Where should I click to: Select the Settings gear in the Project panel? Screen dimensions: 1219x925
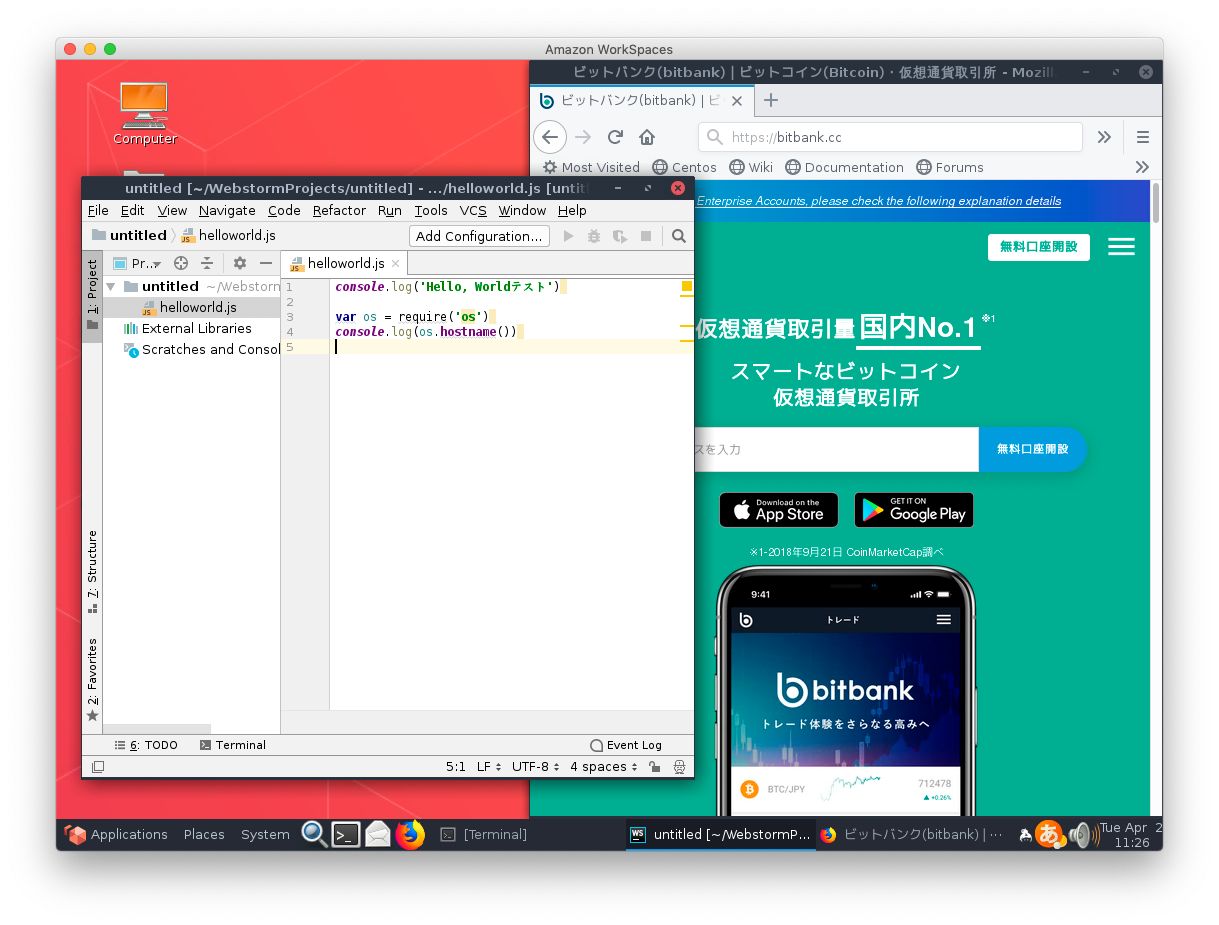click(238, 263)
